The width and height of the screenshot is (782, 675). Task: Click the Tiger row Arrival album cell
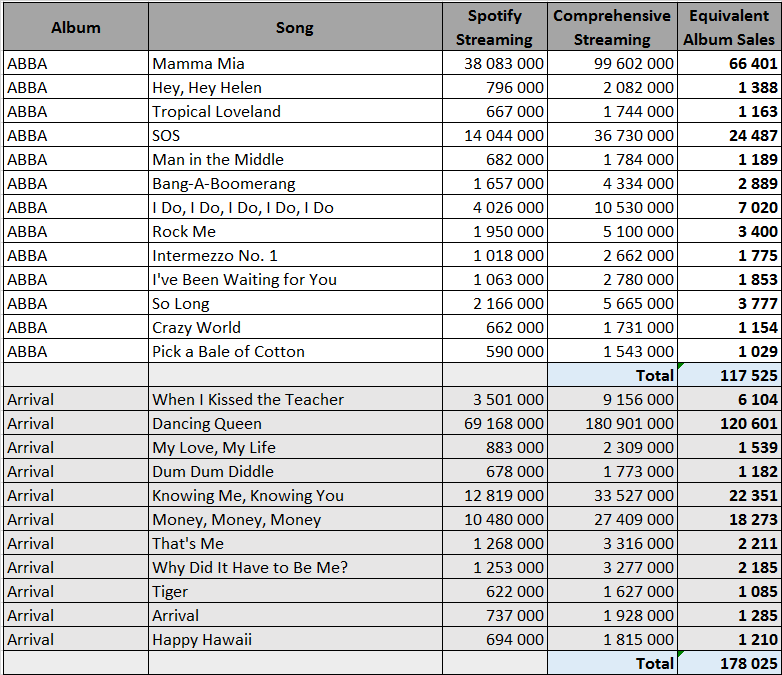coord(75,591)
